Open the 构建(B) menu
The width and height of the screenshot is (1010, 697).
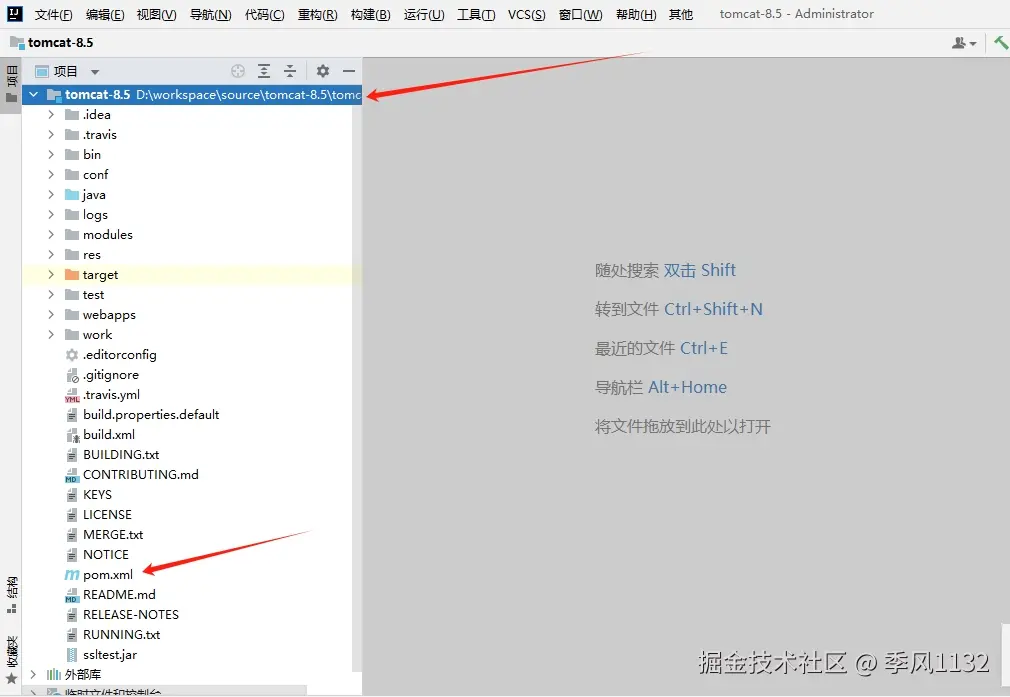point(370,14)
